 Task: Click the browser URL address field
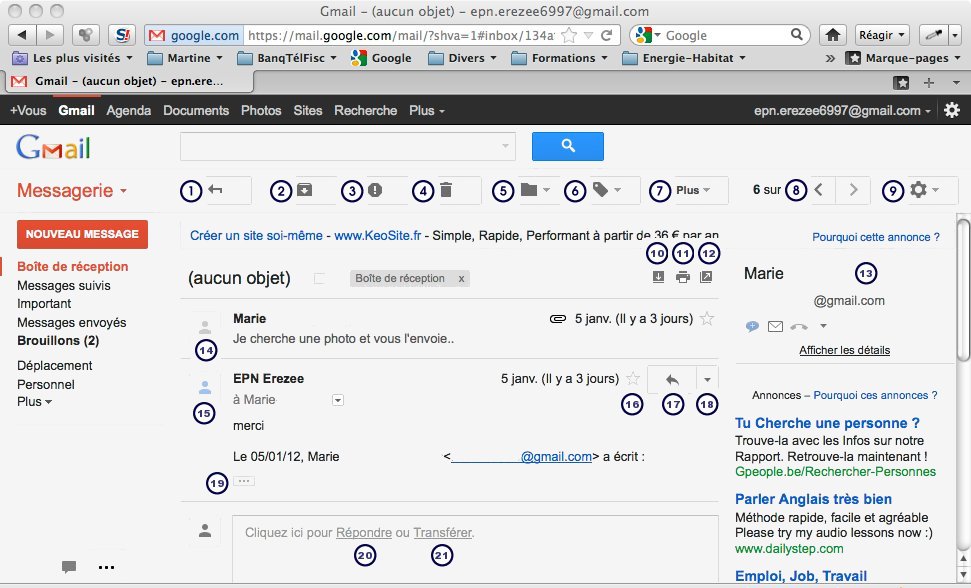[401, 35]
